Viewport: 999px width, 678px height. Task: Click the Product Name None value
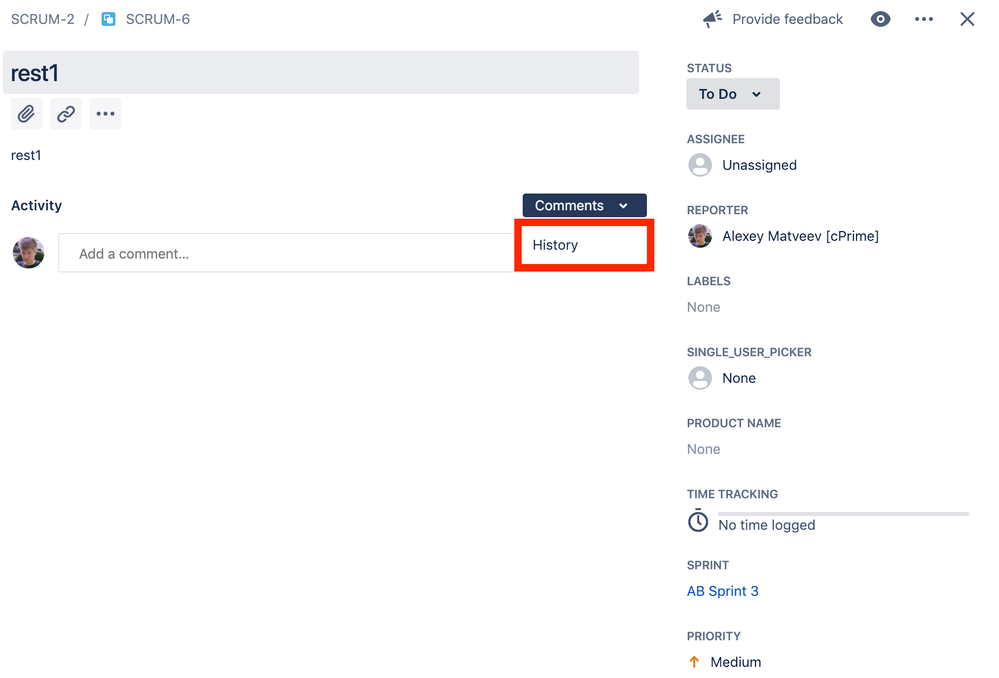pyautogui.click(x=703, y=449)
